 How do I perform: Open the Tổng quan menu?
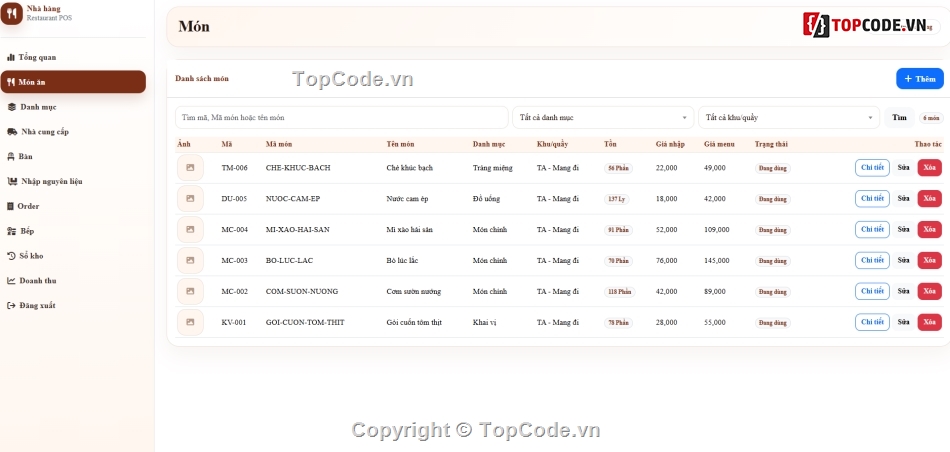pyautogui.click(x=73, y=58)
